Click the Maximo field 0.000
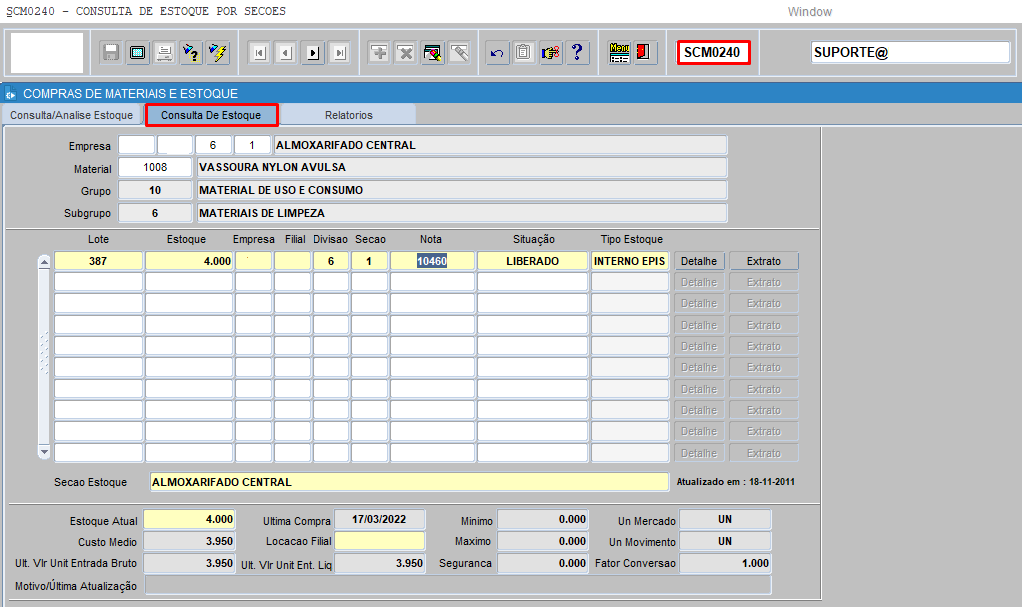1022x607 pixels. point(543,541)
